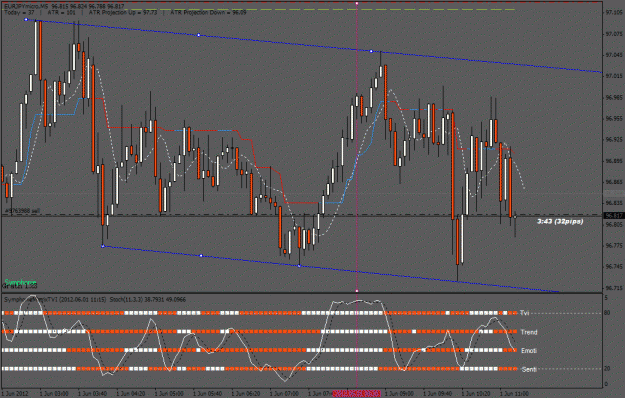Viewport: 625px width, 398px height.
Task: Click the '1 Jun 09:40' time axis label
Action: tap(437, 394)
